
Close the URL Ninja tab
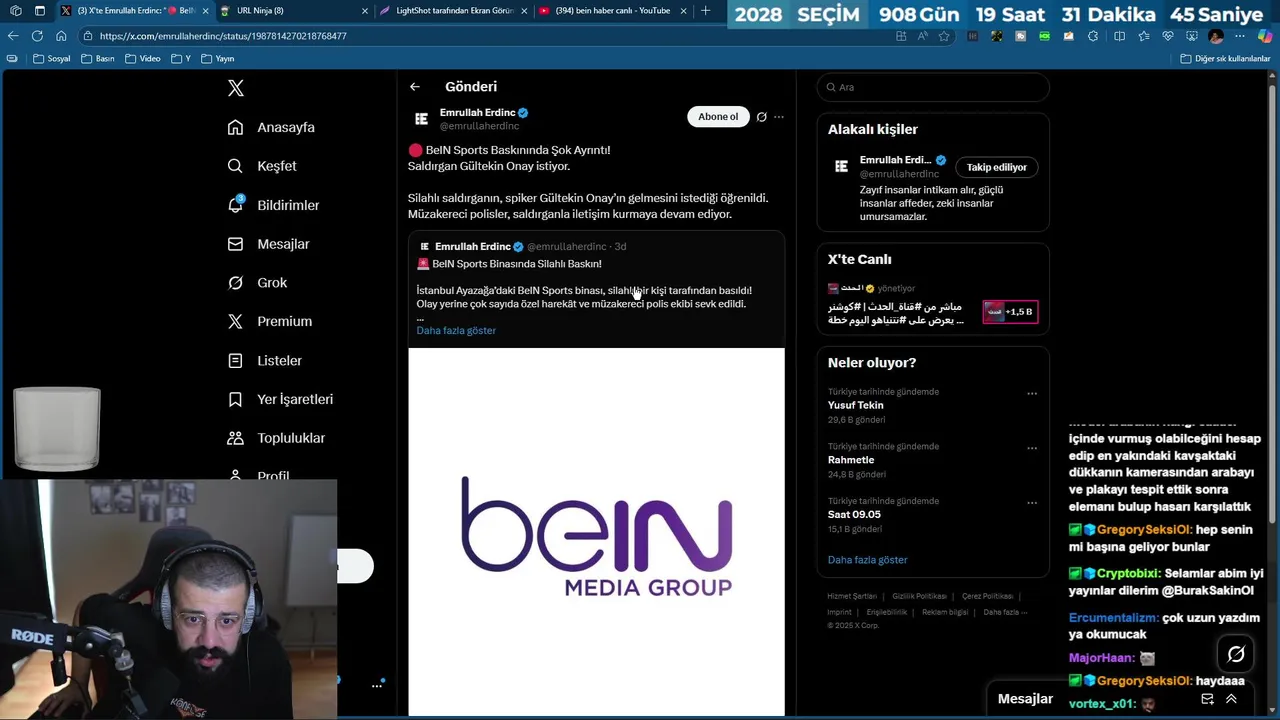(364, 11)
